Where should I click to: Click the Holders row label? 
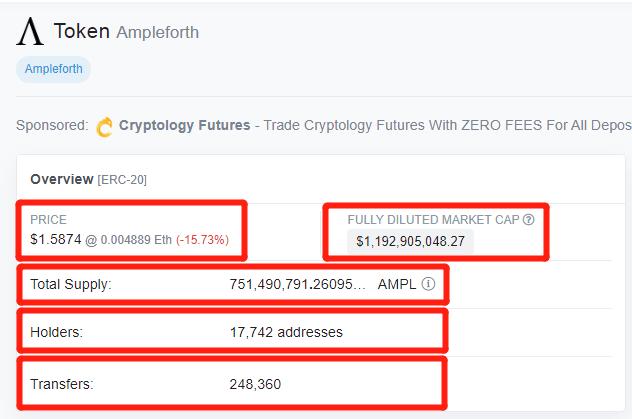click(56, 332)
